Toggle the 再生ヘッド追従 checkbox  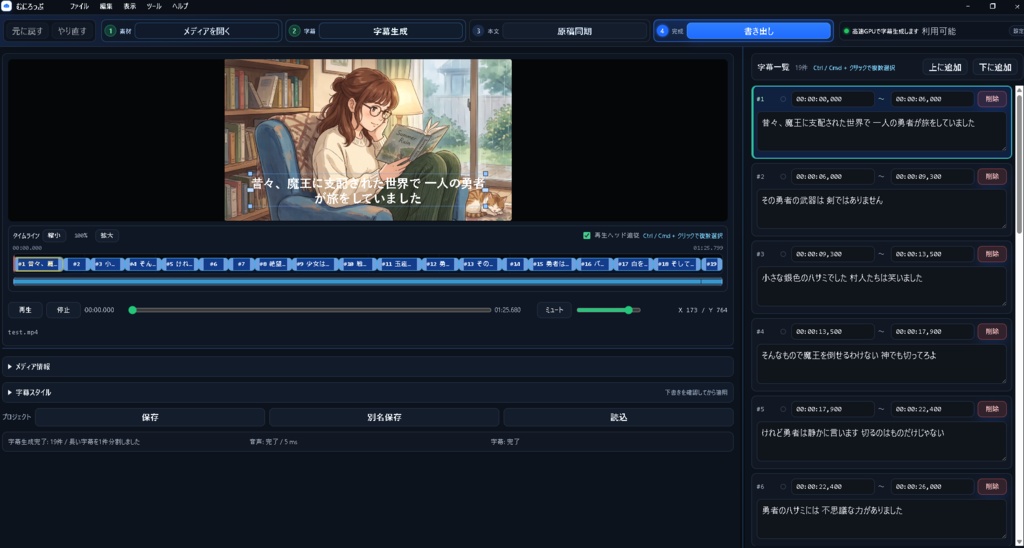586,236
